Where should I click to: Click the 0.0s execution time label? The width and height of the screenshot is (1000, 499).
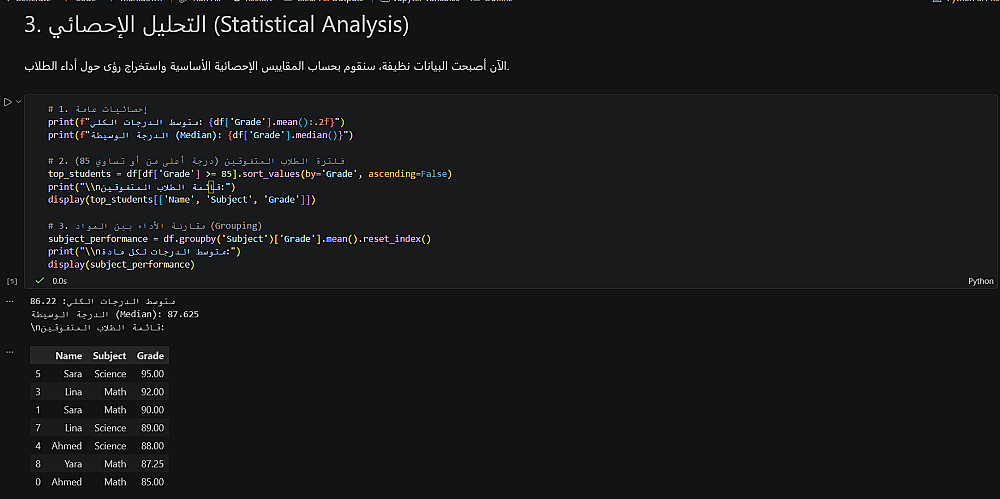click(x=57, y=281)
